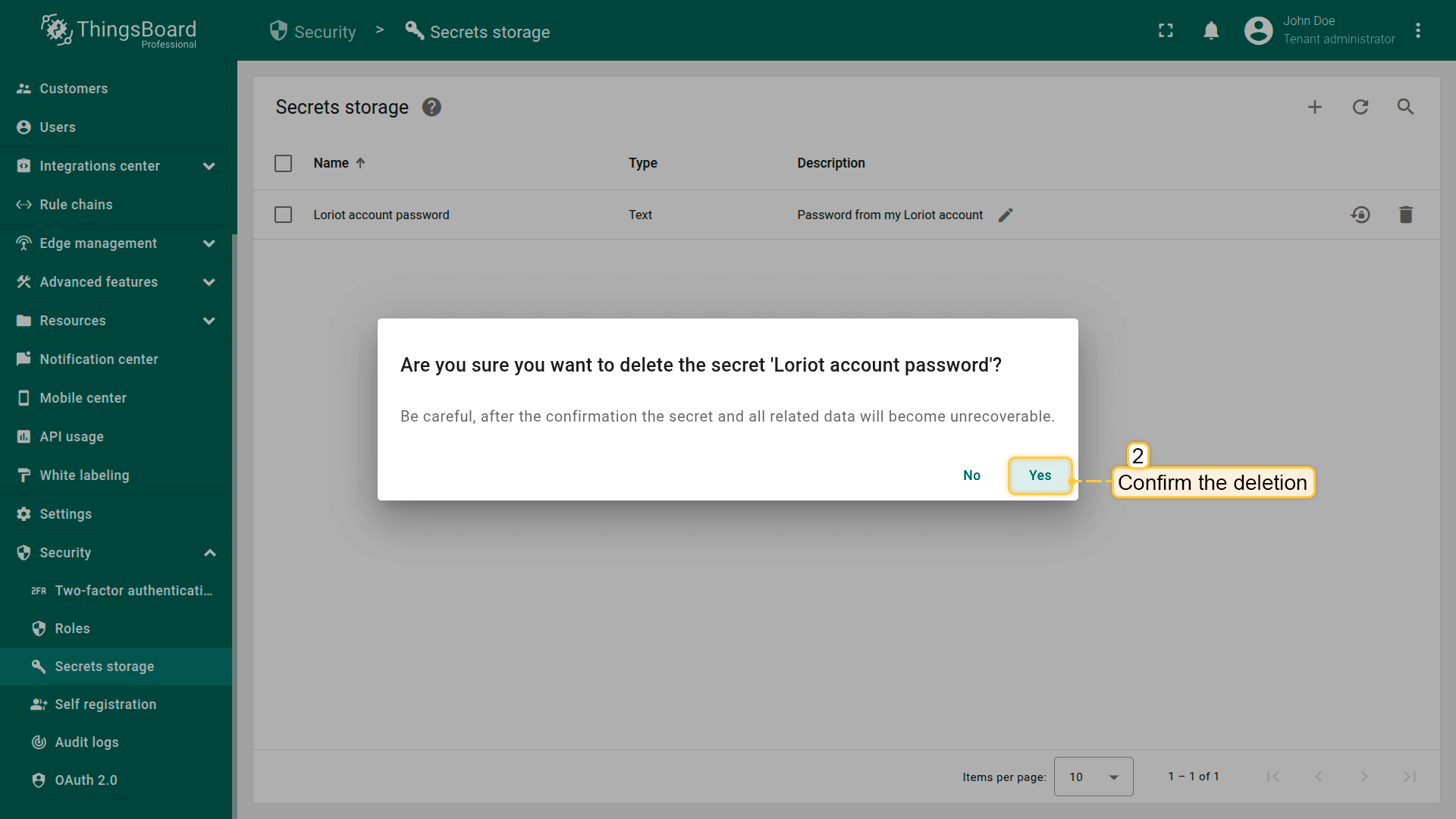
Task: Expand the Advanced features section
Action: (209, 282)
